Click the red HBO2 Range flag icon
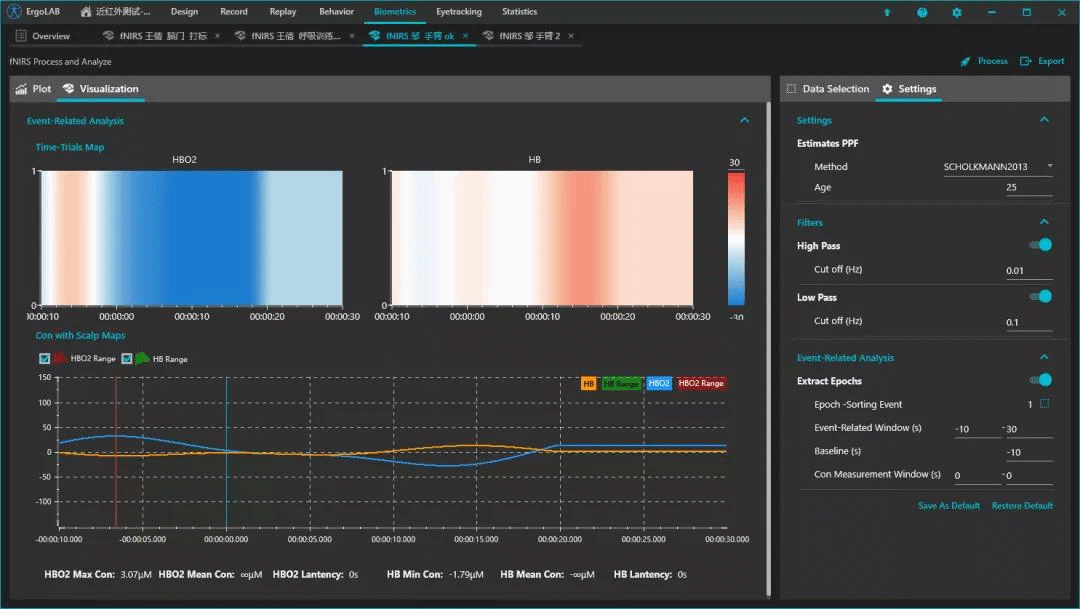The image size is (1080, 609). (60, 358)
